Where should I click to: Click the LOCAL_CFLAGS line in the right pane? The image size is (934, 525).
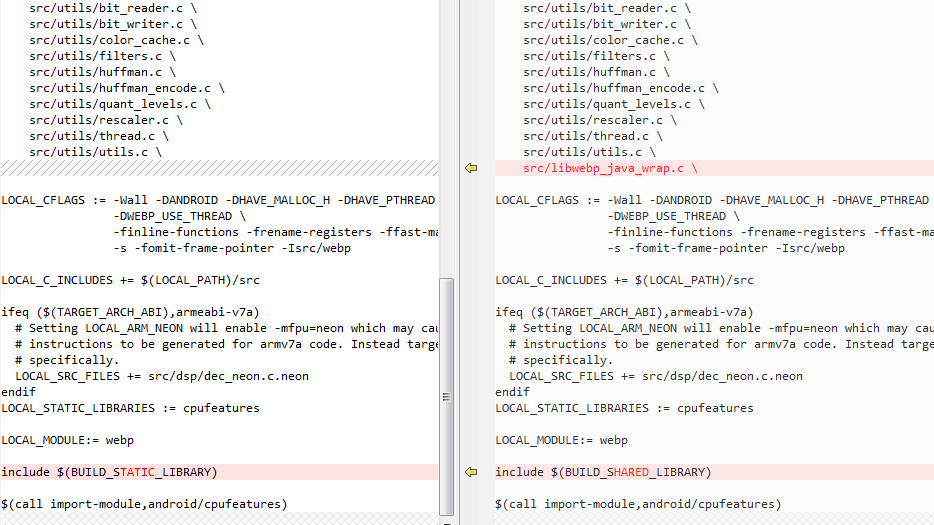coord(714,200)
